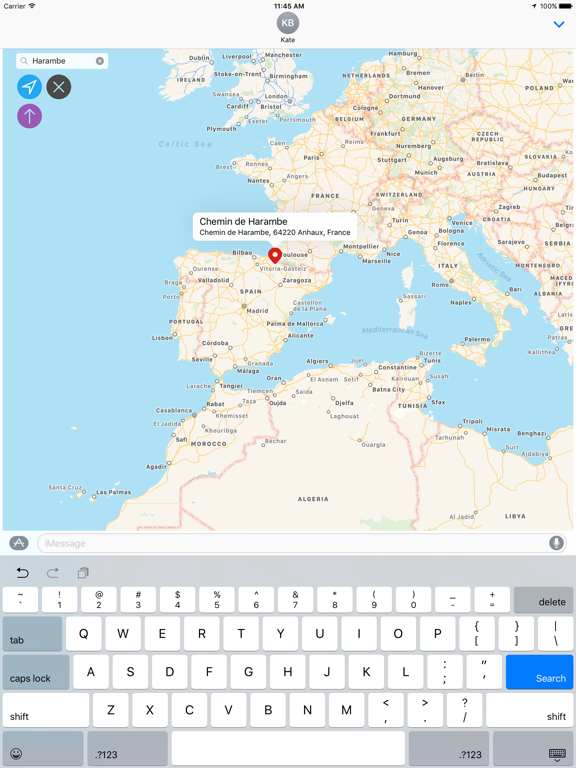Clear the Harambe search text

(x=99, y=61)
